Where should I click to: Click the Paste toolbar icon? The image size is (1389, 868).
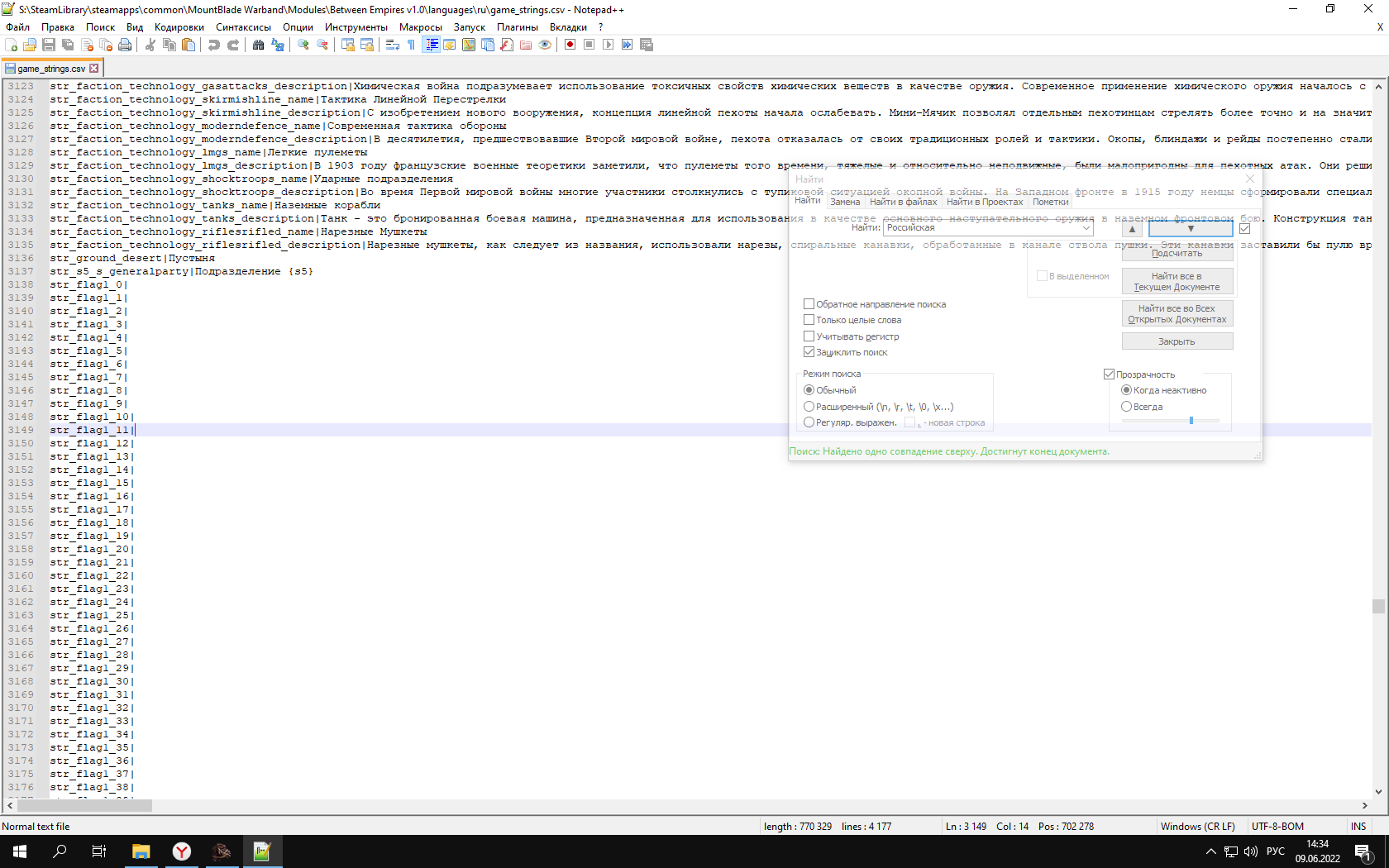189,45
